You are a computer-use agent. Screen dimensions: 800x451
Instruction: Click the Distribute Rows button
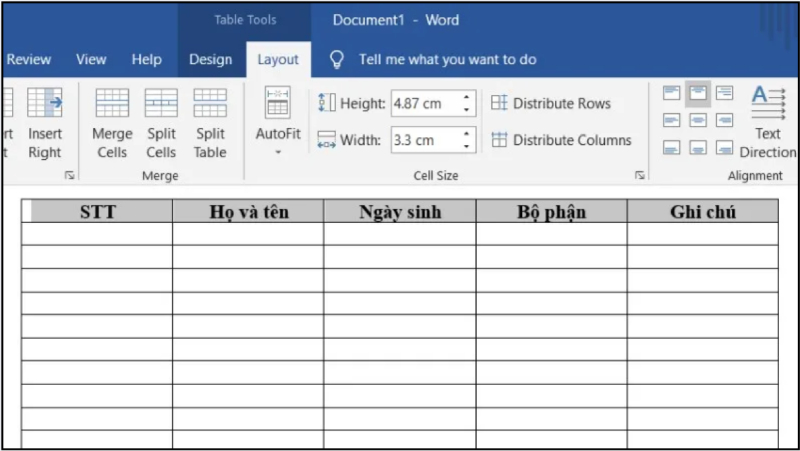tap(551, 103)
